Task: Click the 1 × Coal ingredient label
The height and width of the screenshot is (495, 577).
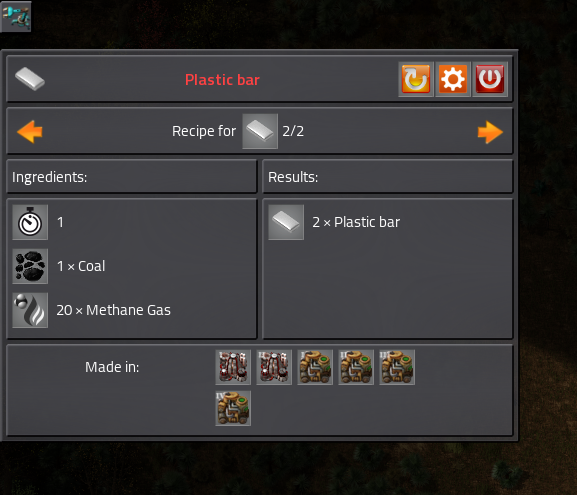Action: coord(81,266)
